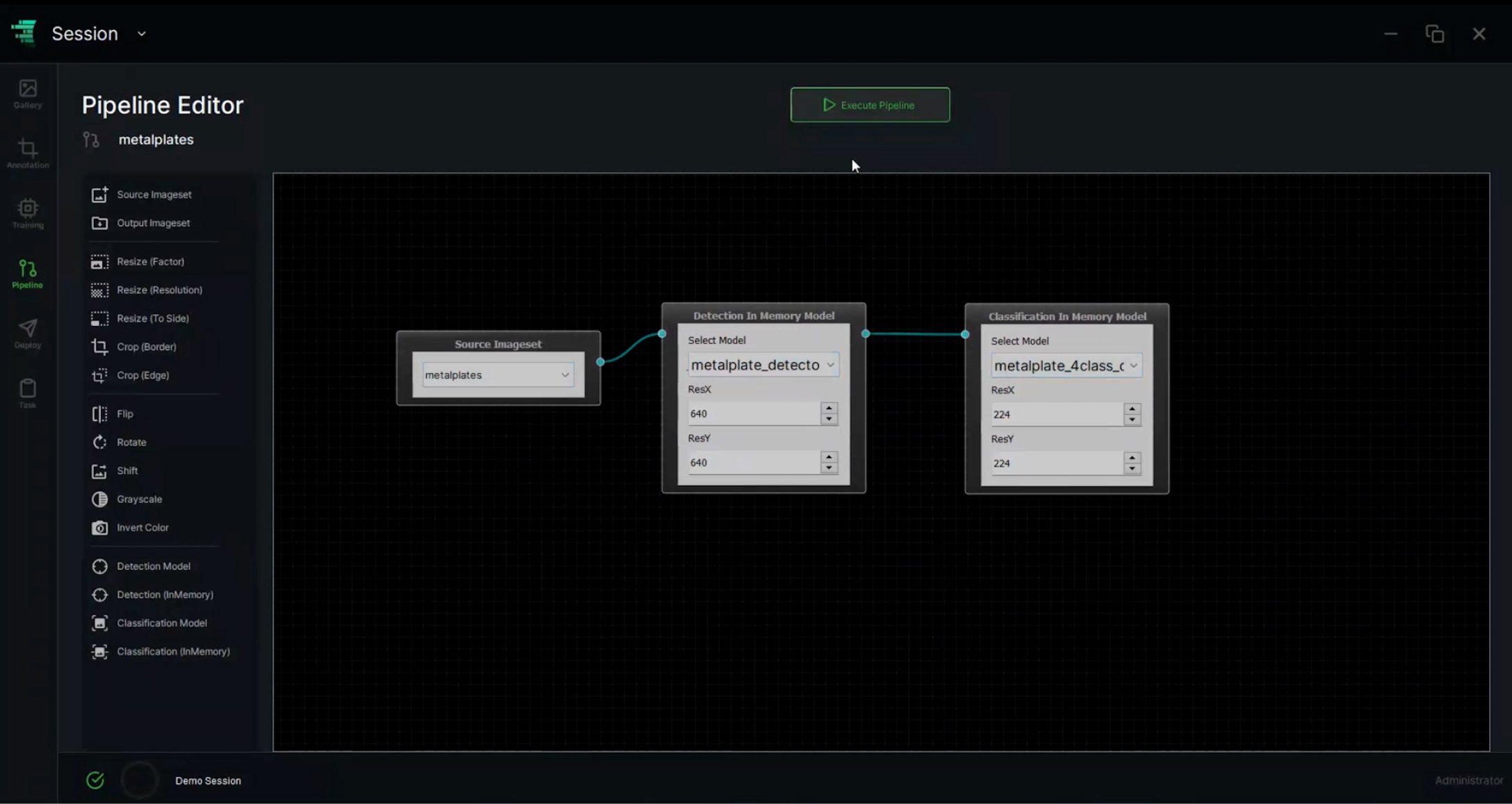This screenshot has width=1512, height=804.
Task: Open the Source Imageset metalplates dropdown
Action: coord(498,375)
